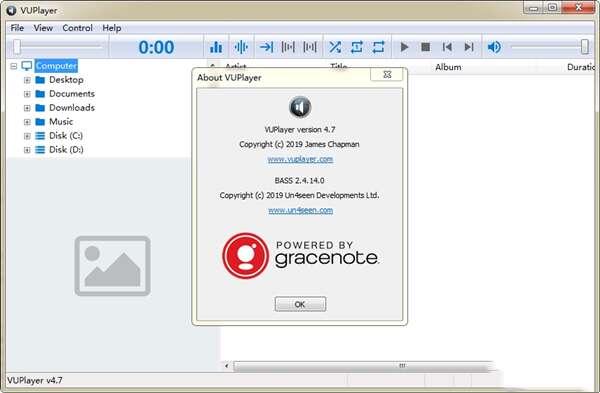600x393 pixels.
Task: Toggle the fade to next track icon
Action: click(310, 47)
